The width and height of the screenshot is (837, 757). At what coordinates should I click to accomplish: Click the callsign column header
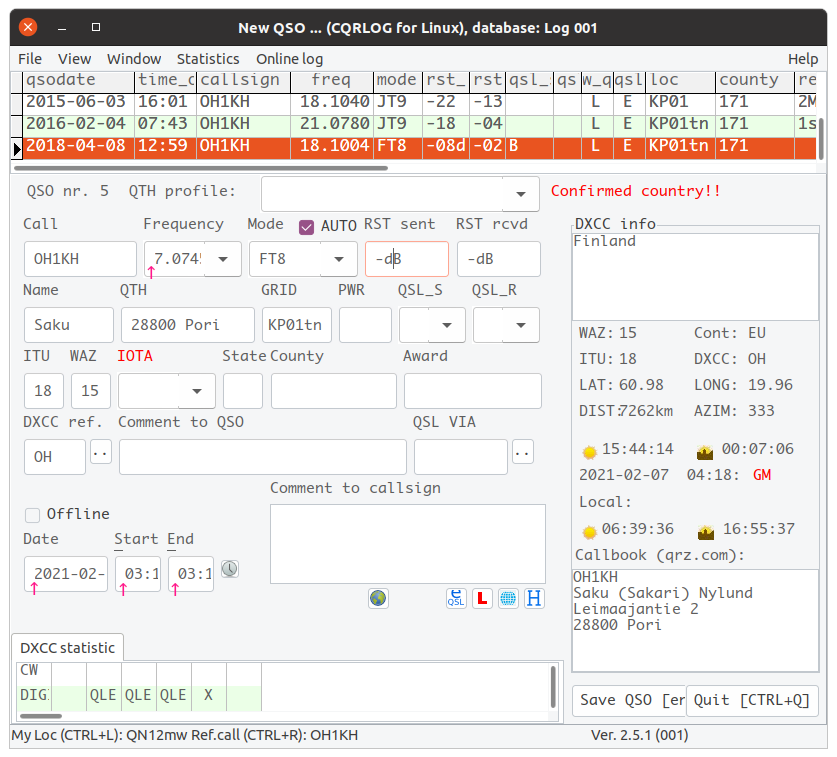244,81
